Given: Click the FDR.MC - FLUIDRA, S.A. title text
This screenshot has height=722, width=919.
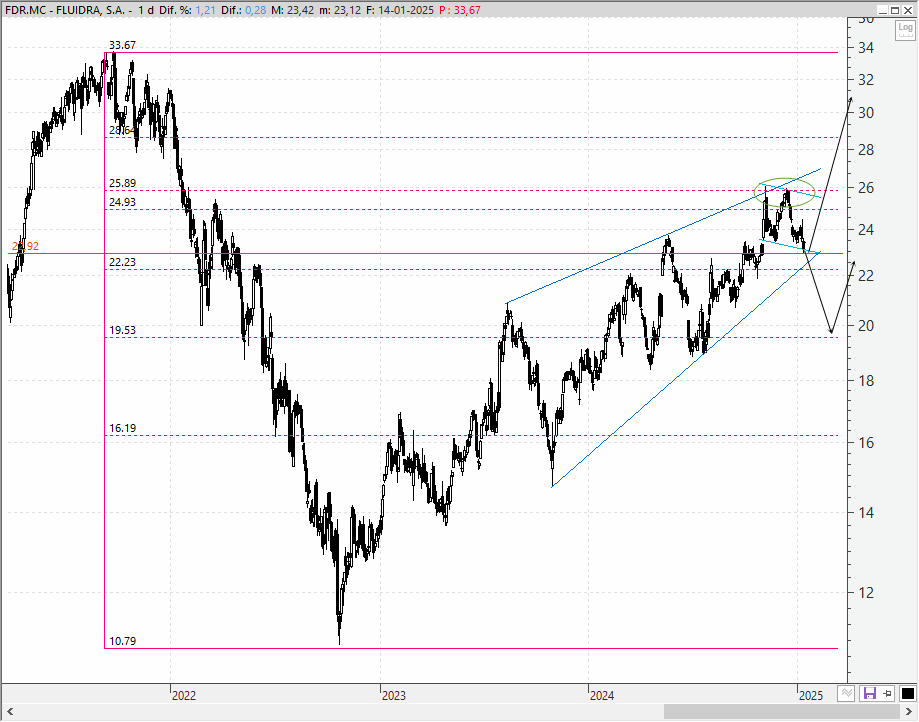Looking at the screenshot, I should click(x=68, y=10).
